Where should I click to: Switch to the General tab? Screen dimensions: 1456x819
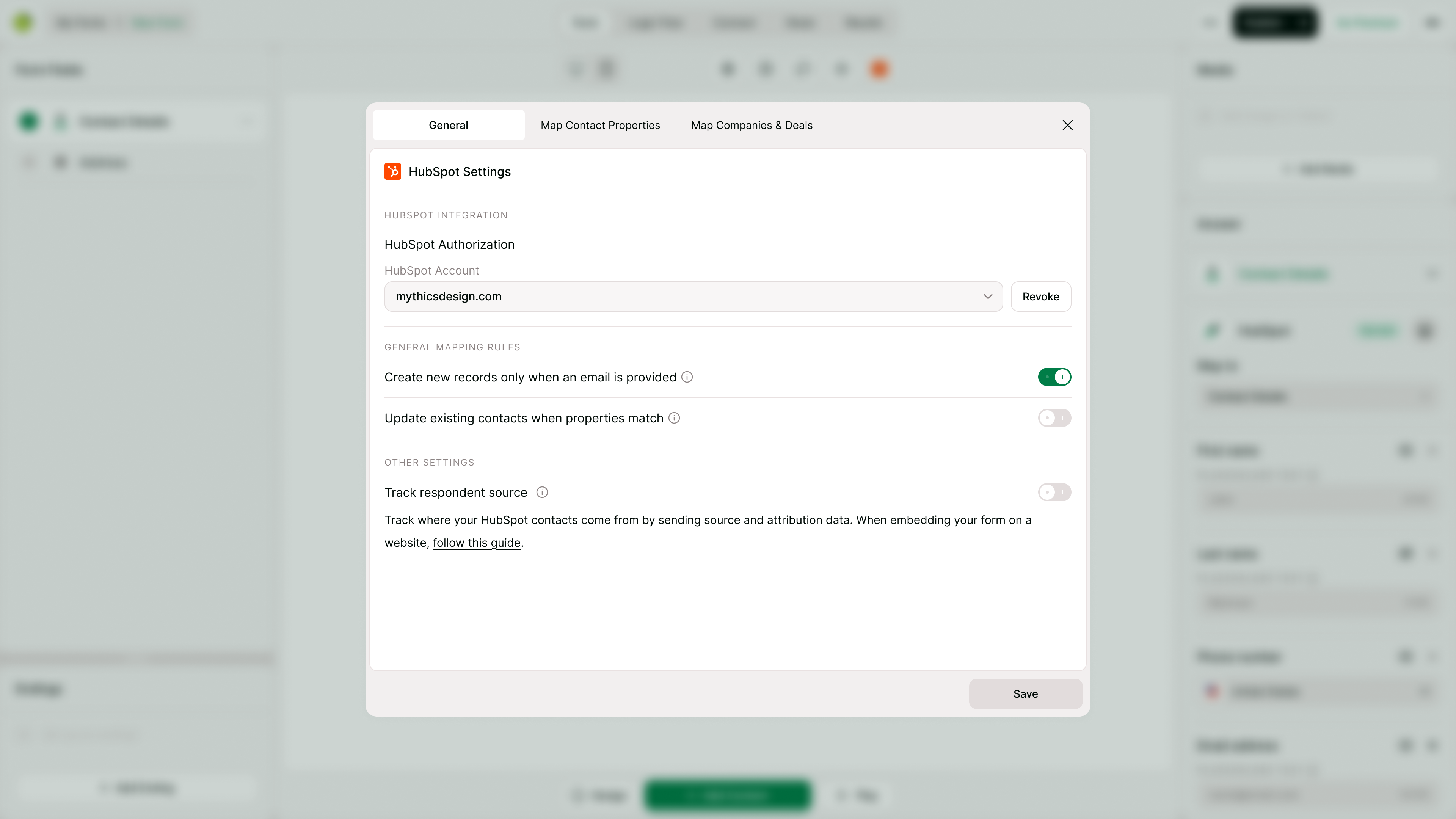(448, 125)
